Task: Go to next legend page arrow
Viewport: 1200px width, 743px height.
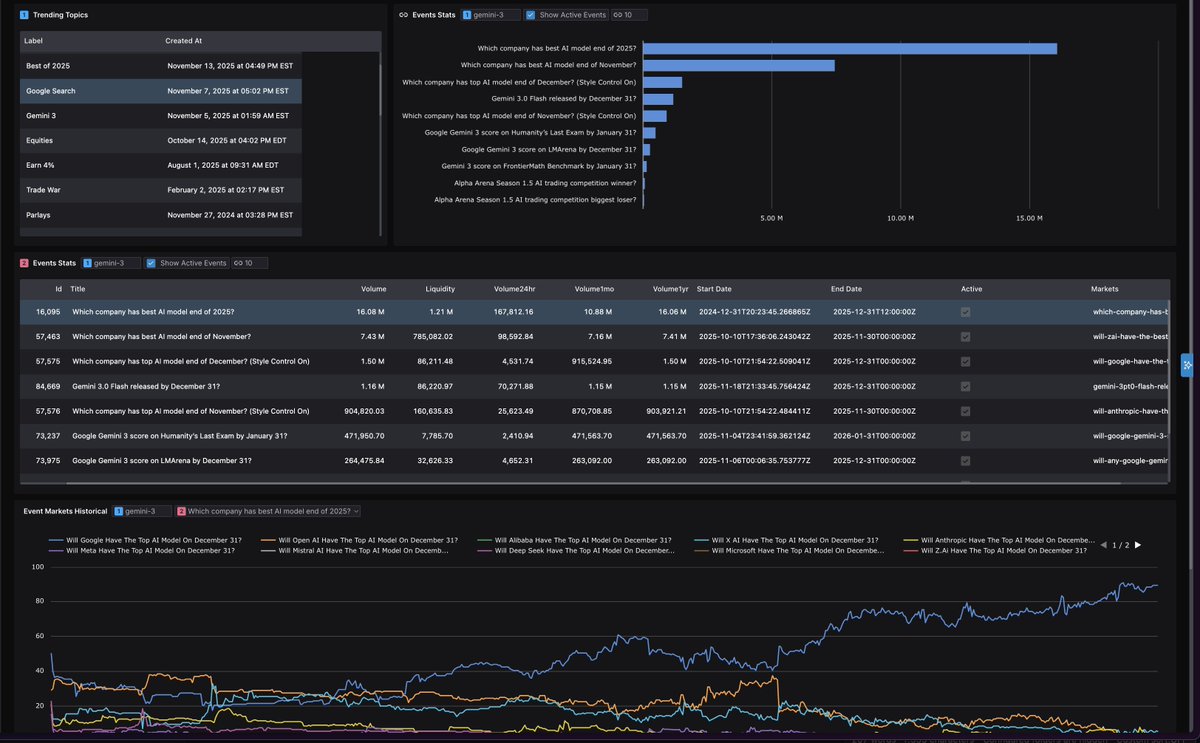Action: point(1137,545)
